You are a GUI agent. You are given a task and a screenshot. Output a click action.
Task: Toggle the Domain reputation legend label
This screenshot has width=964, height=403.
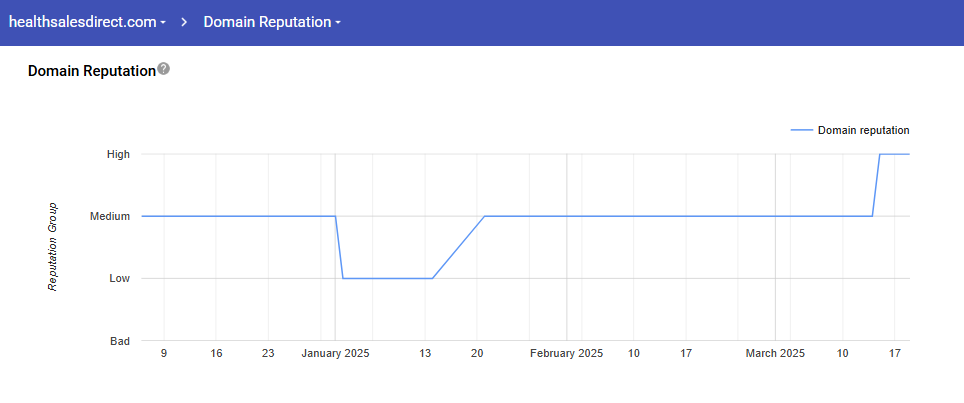(863, 130)
